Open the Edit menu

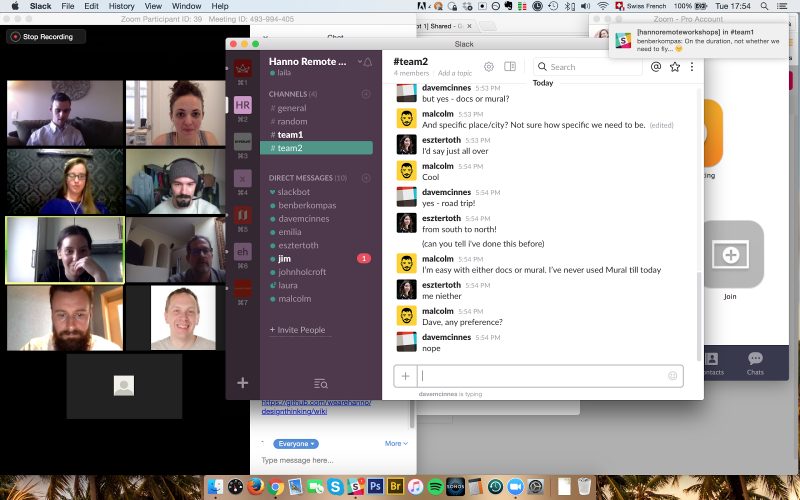pyautogui.click(x=91, y=6)
